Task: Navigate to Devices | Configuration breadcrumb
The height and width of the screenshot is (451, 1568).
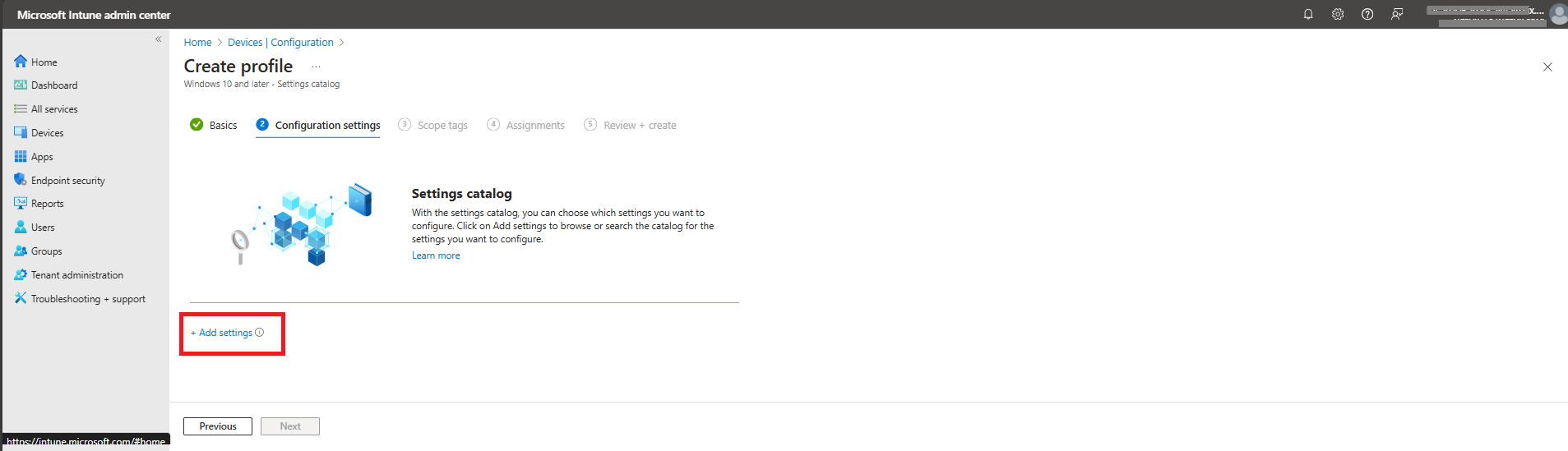Action: [x=280, y=43]
